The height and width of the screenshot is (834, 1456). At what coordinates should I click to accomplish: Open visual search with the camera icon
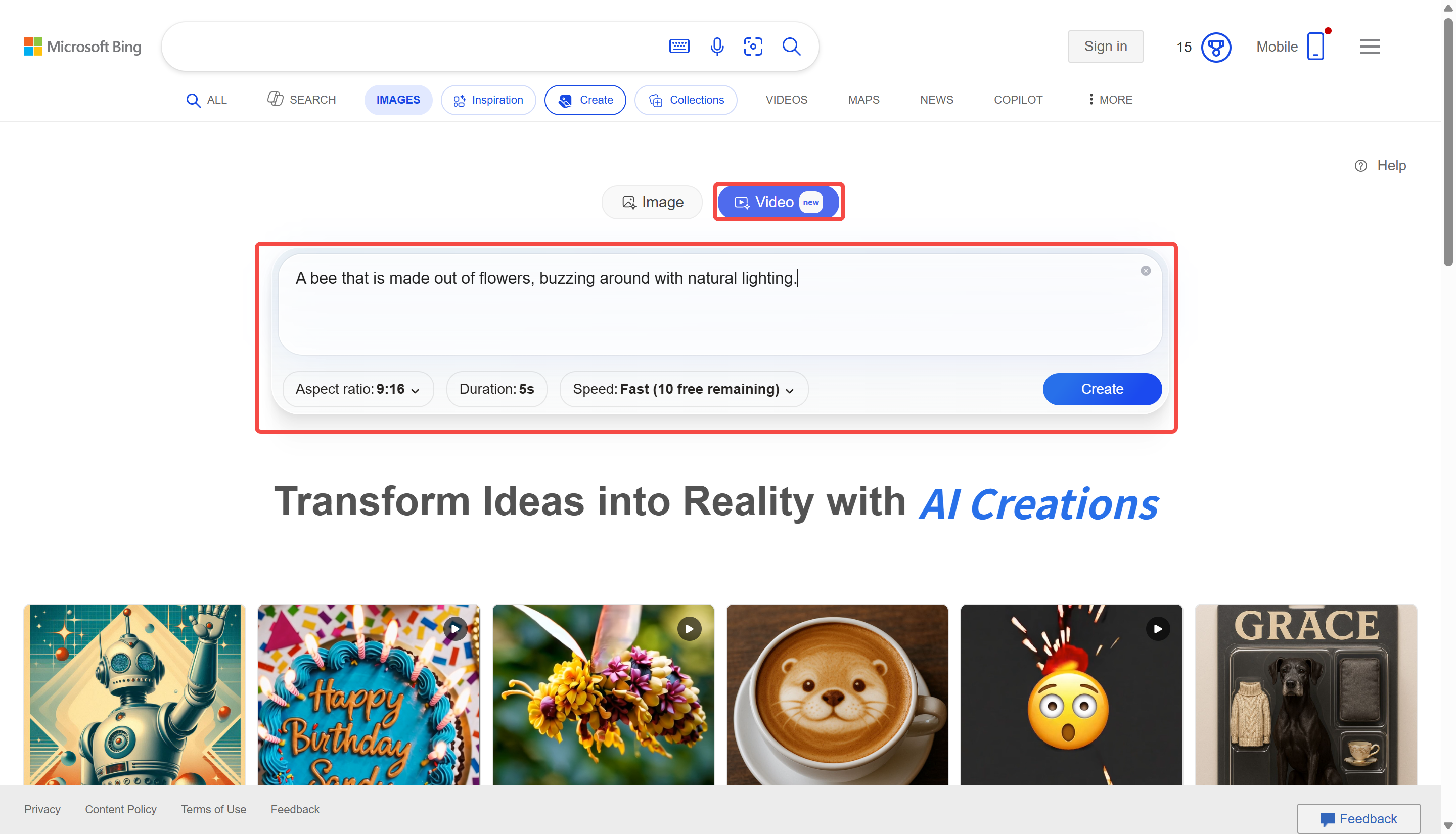(753, 47)
